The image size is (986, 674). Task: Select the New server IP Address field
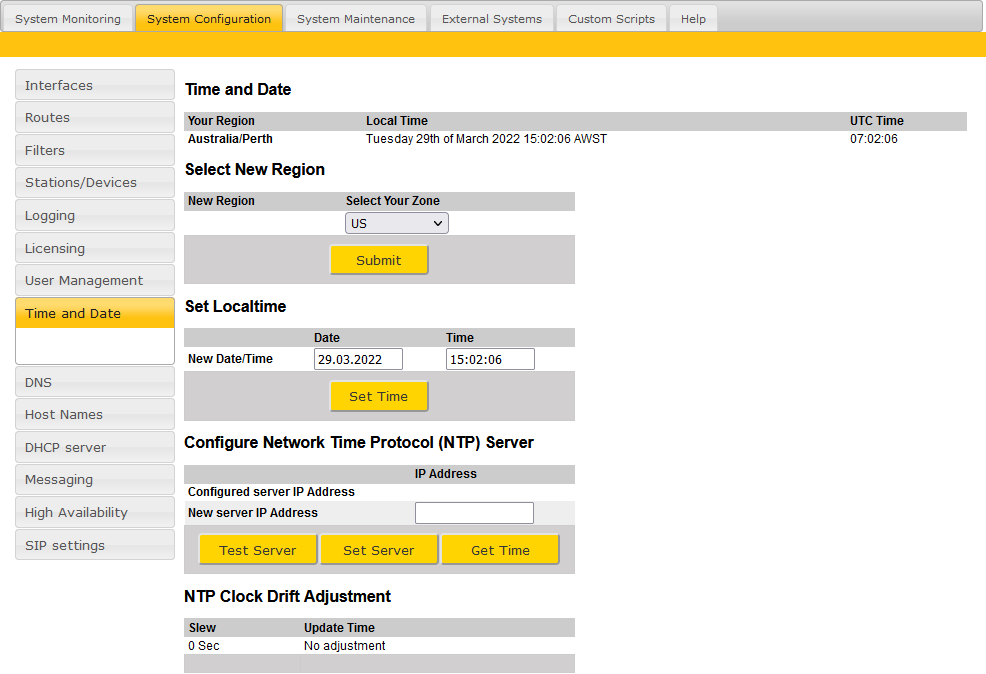coord(474,513)
